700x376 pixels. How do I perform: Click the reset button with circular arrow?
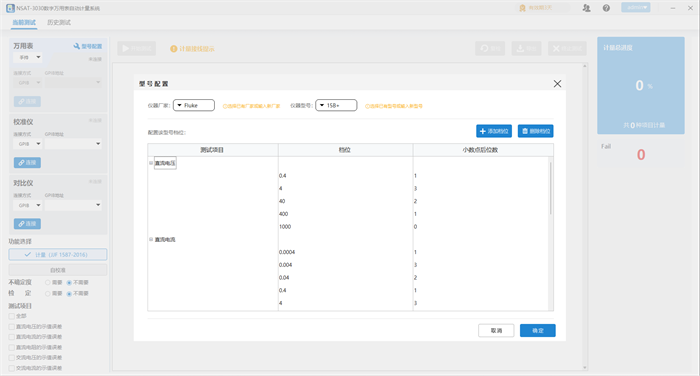point(490,48)
